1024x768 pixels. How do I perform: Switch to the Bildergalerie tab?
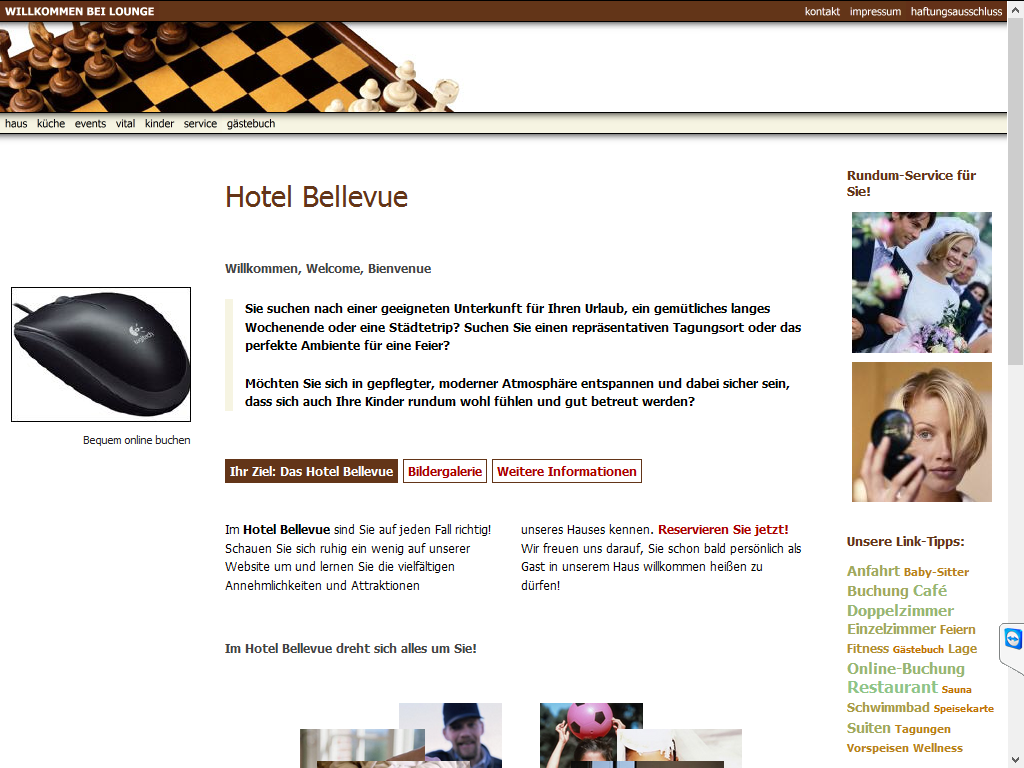pos(445,472)
